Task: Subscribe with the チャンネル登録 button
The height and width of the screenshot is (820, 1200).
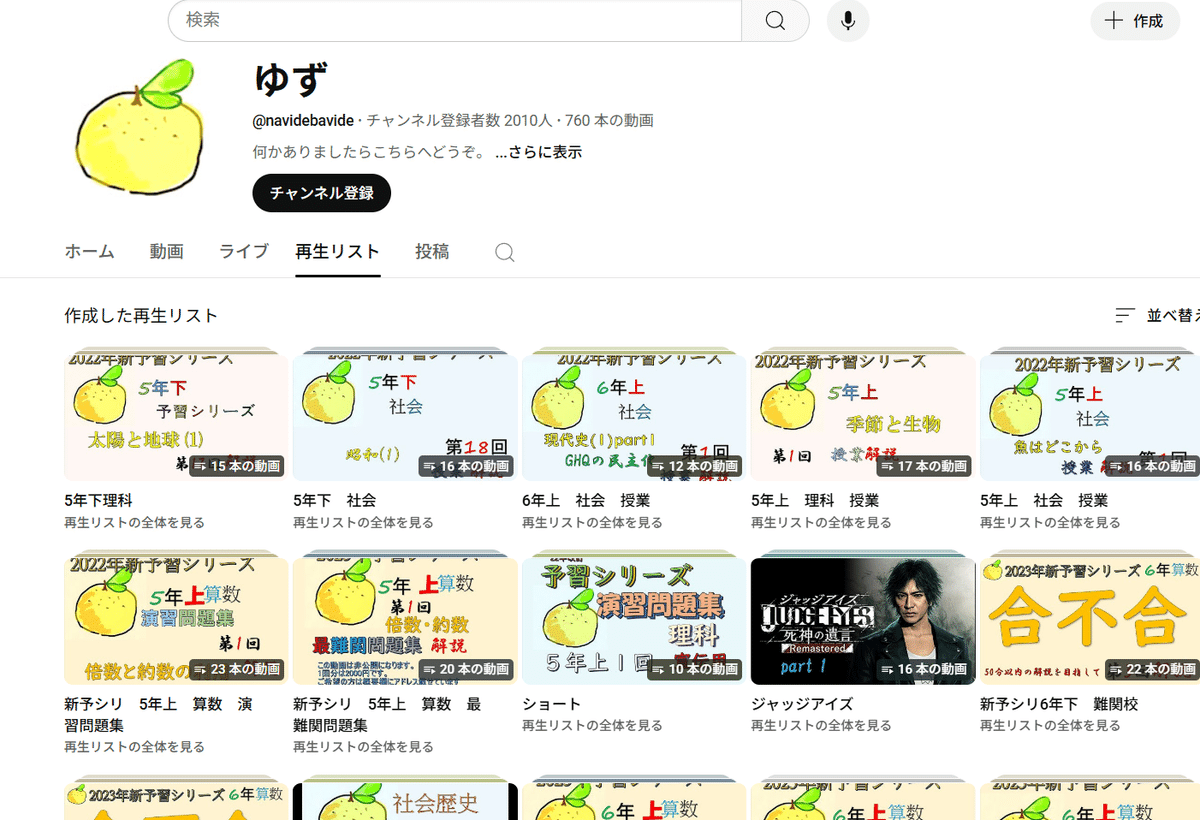Action: [x=321, y=193]
